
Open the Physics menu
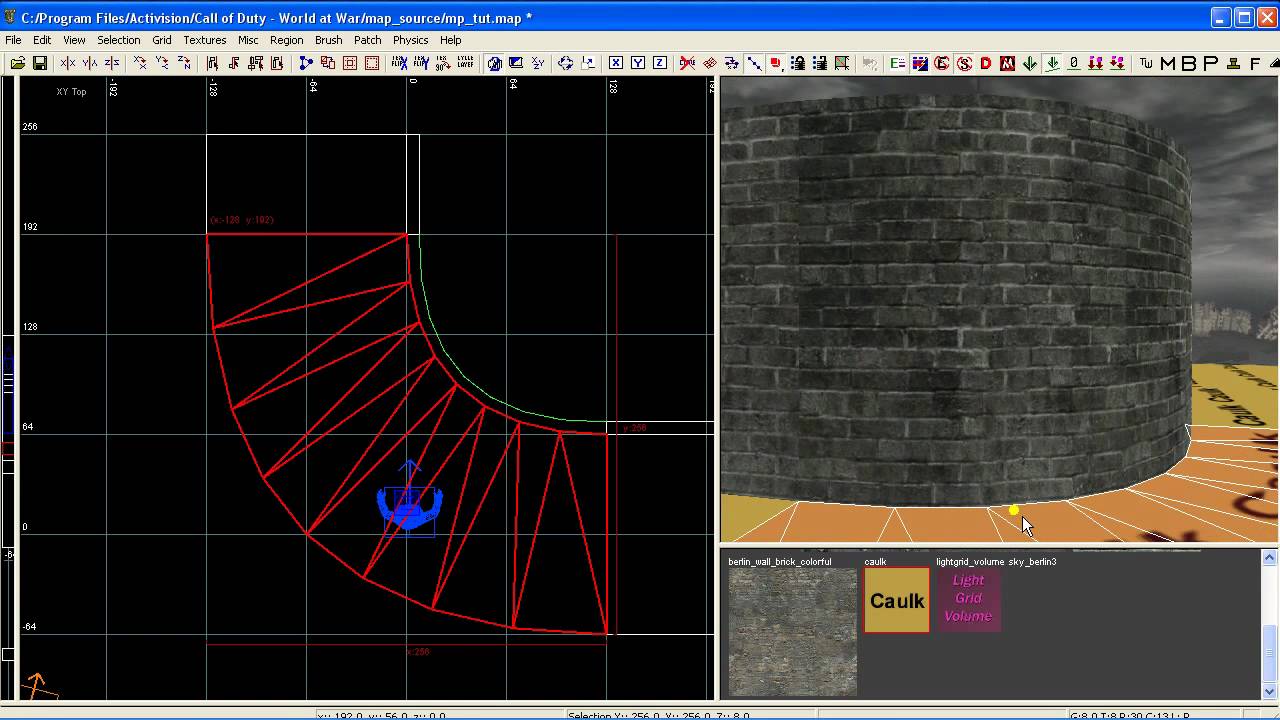[410, 40]
